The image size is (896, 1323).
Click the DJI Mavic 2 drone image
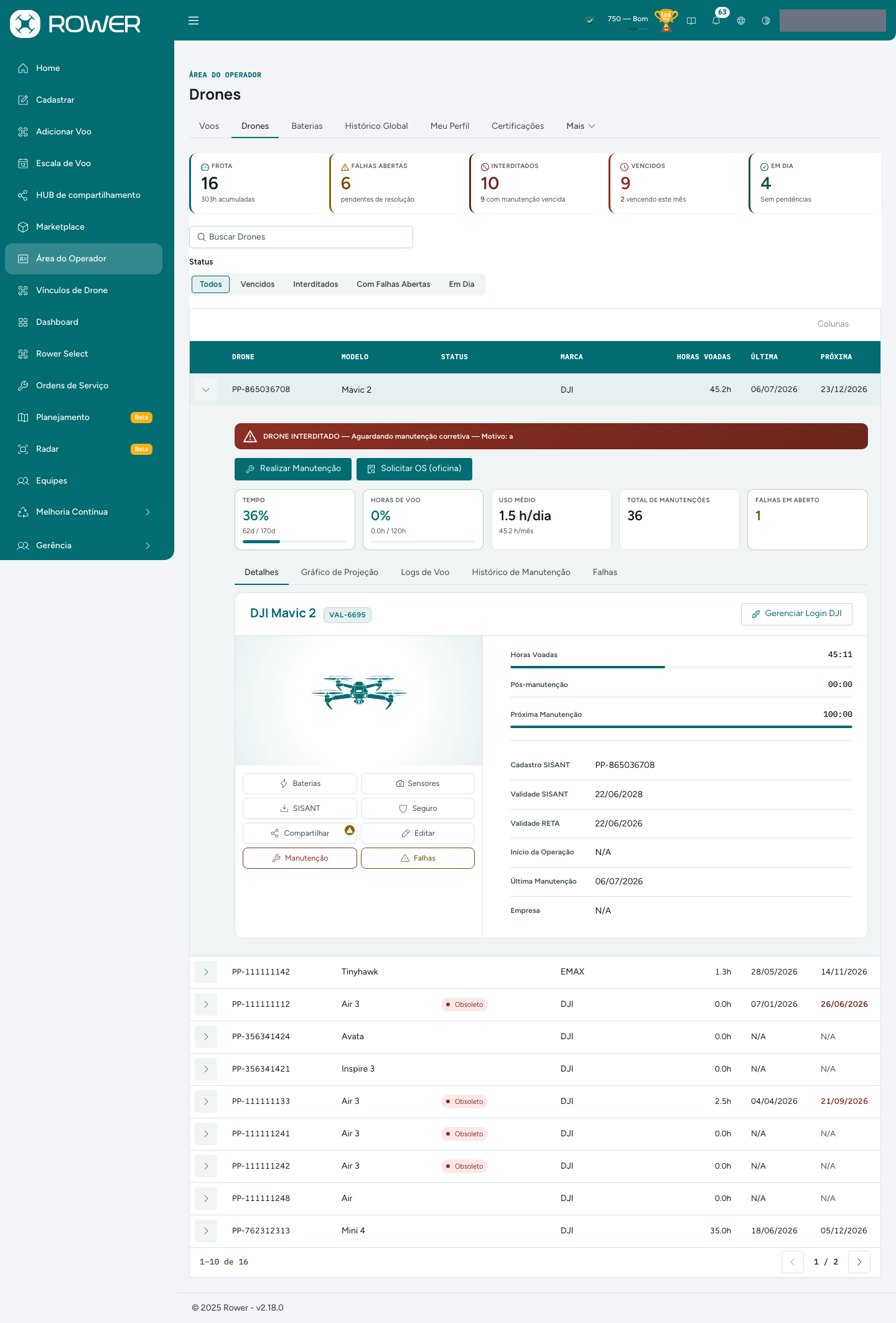[359, 692]
